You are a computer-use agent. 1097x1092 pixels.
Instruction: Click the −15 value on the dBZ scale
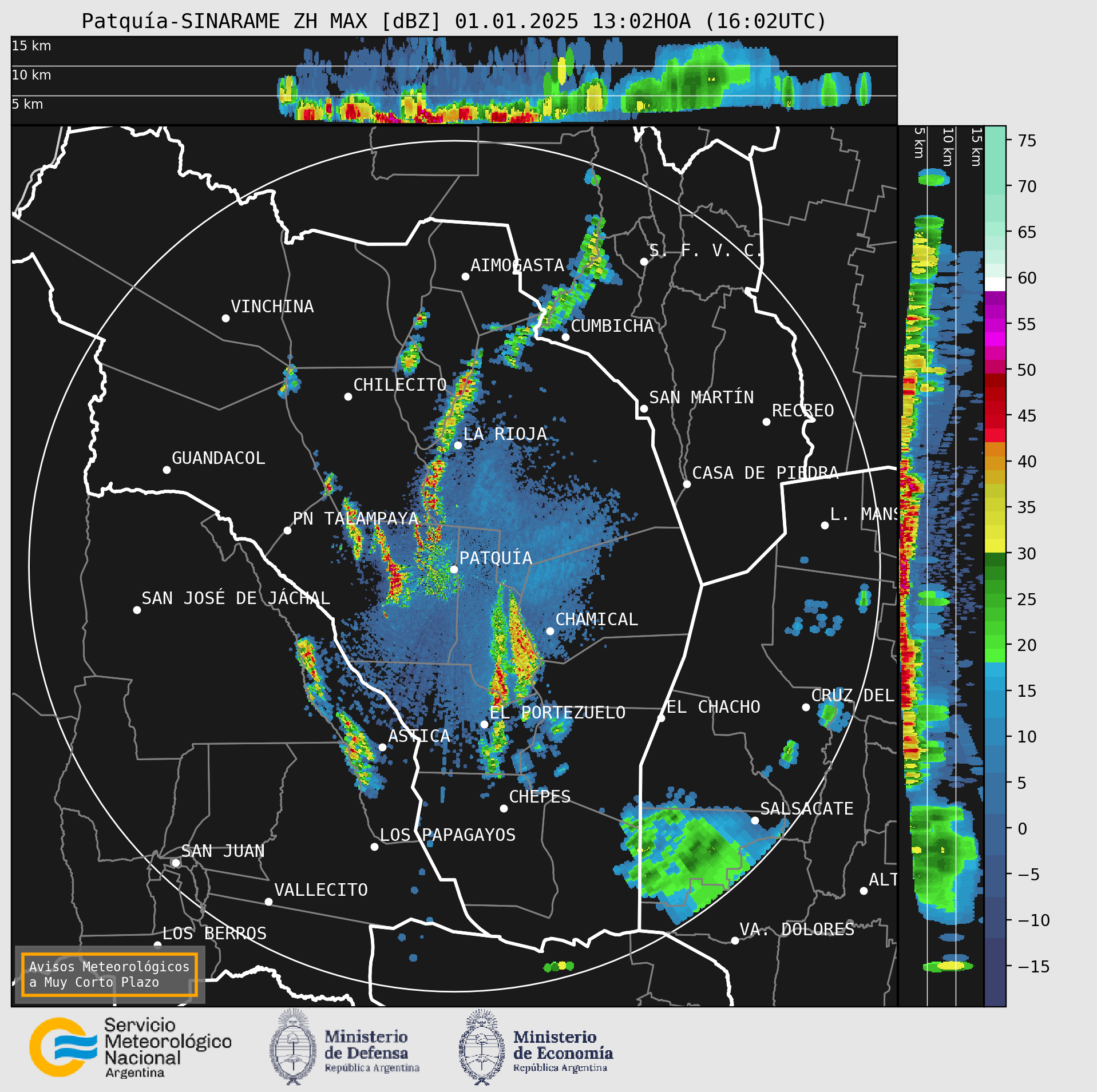[x=1033, y=967]
